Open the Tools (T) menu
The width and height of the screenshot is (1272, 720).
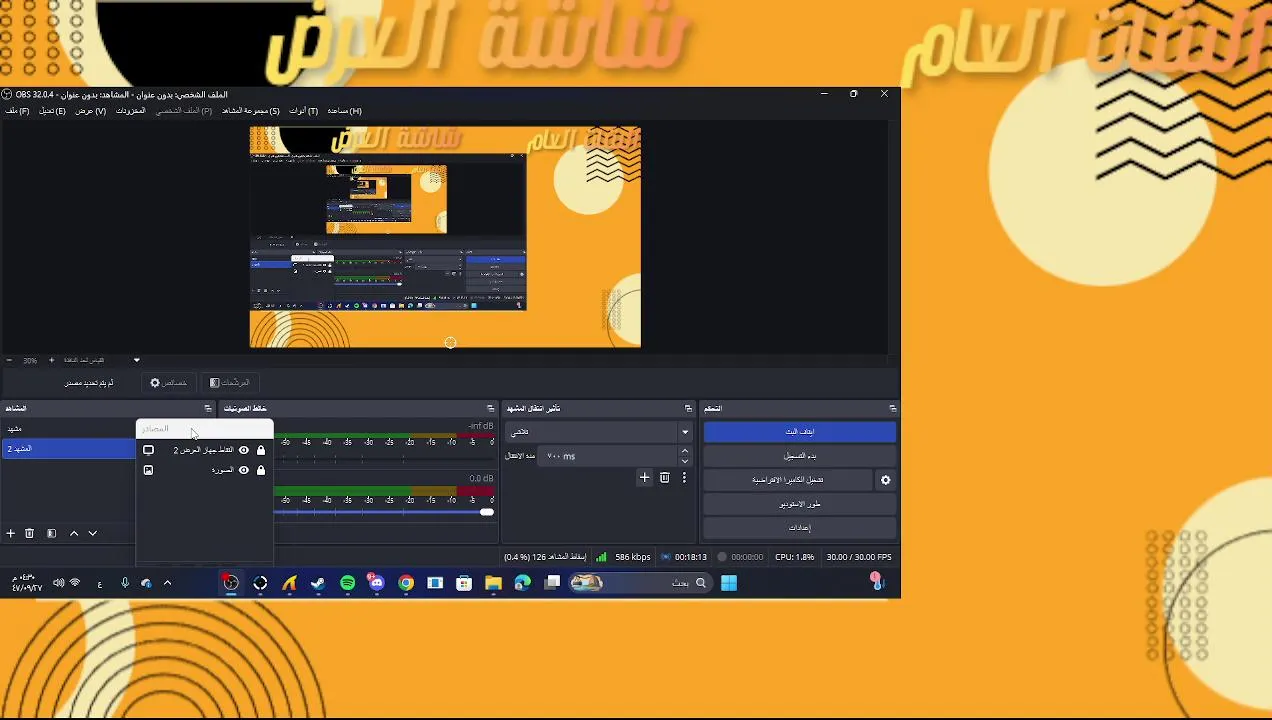(303, 111)
